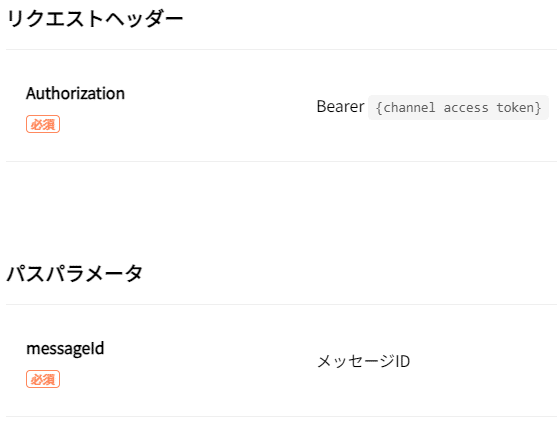The image size is (557, 423).
Task: Click the word access in the code snippet
Action: pyautogui.click(x=466, y=108)
